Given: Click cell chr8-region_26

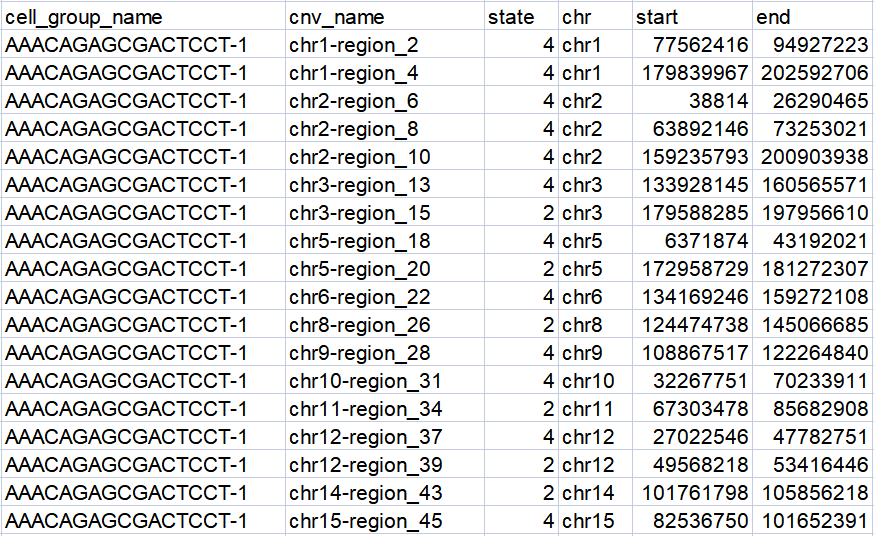Looking at the screenshot, I should (385, 324).
